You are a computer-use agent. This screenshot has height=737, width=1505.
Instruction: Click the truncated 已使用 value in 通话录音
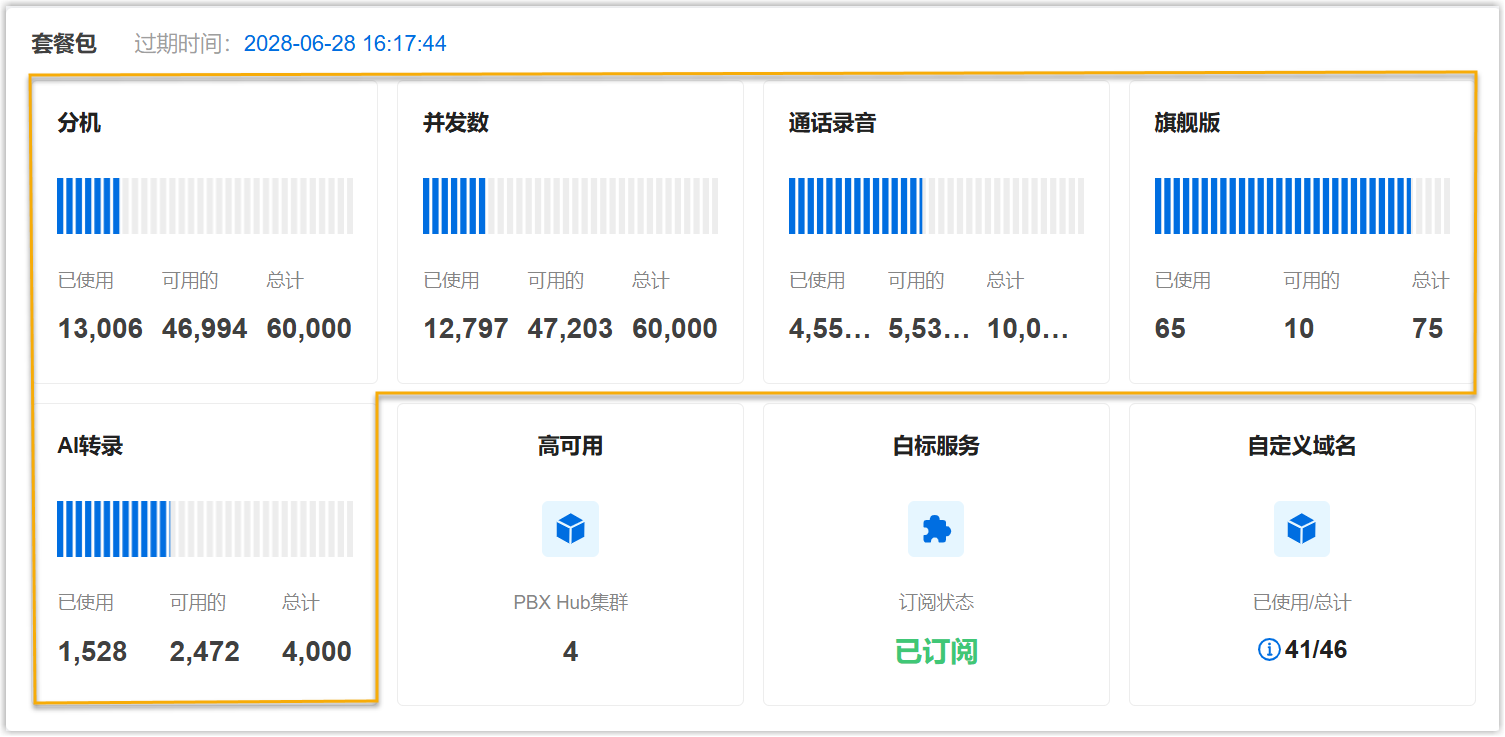[829, 329]
